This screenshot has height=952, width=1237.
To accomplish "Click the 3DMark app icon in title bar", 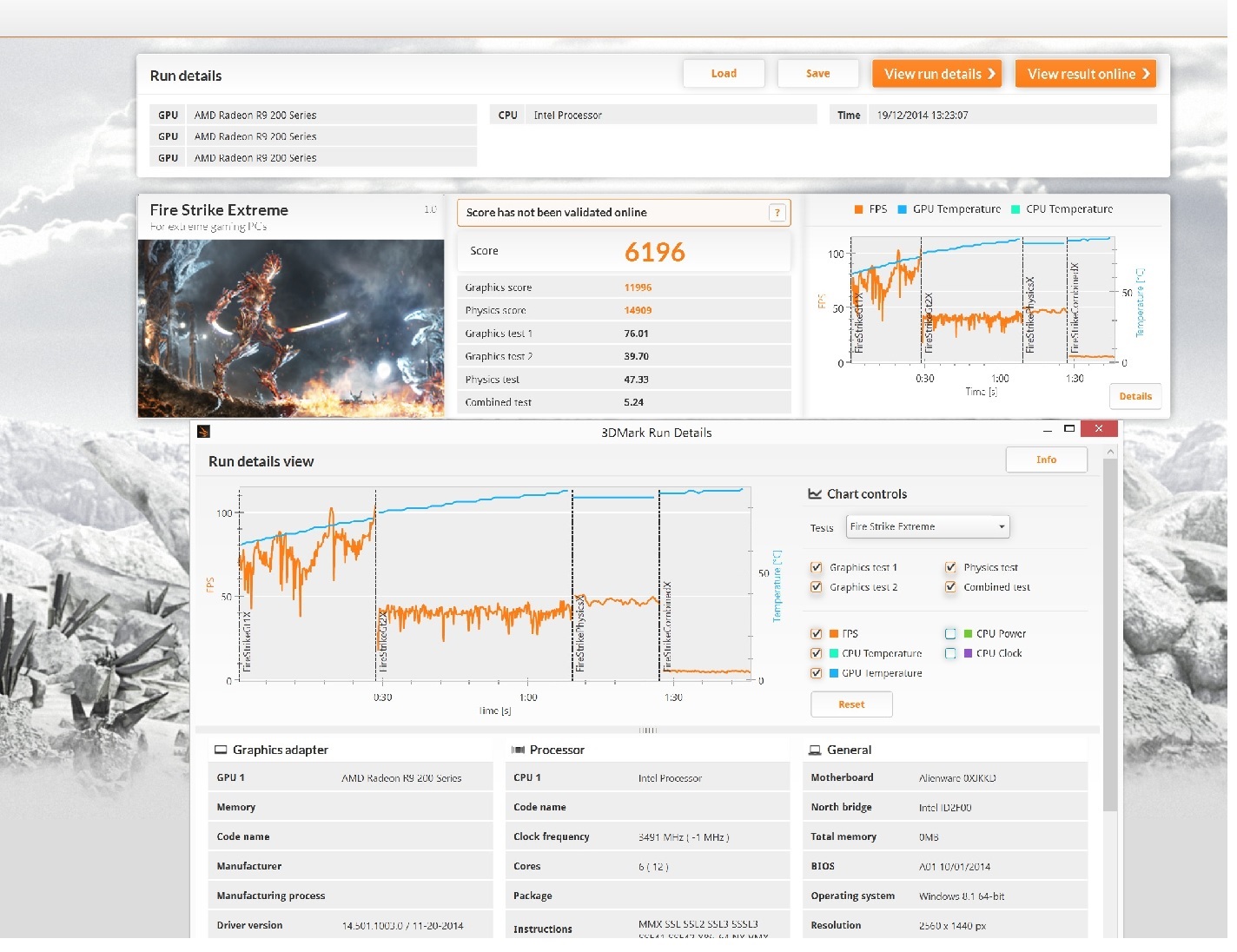I will click(203, 431).
